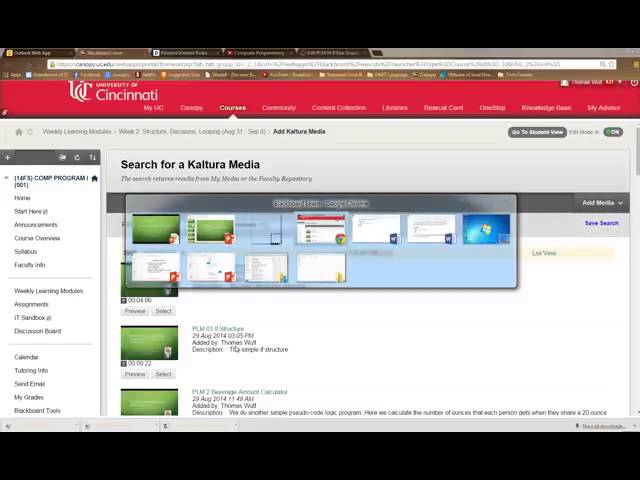This screenshot has width=640, height=480.
Task: Open My Grades in course menu
Action: (x=29, y=397)
